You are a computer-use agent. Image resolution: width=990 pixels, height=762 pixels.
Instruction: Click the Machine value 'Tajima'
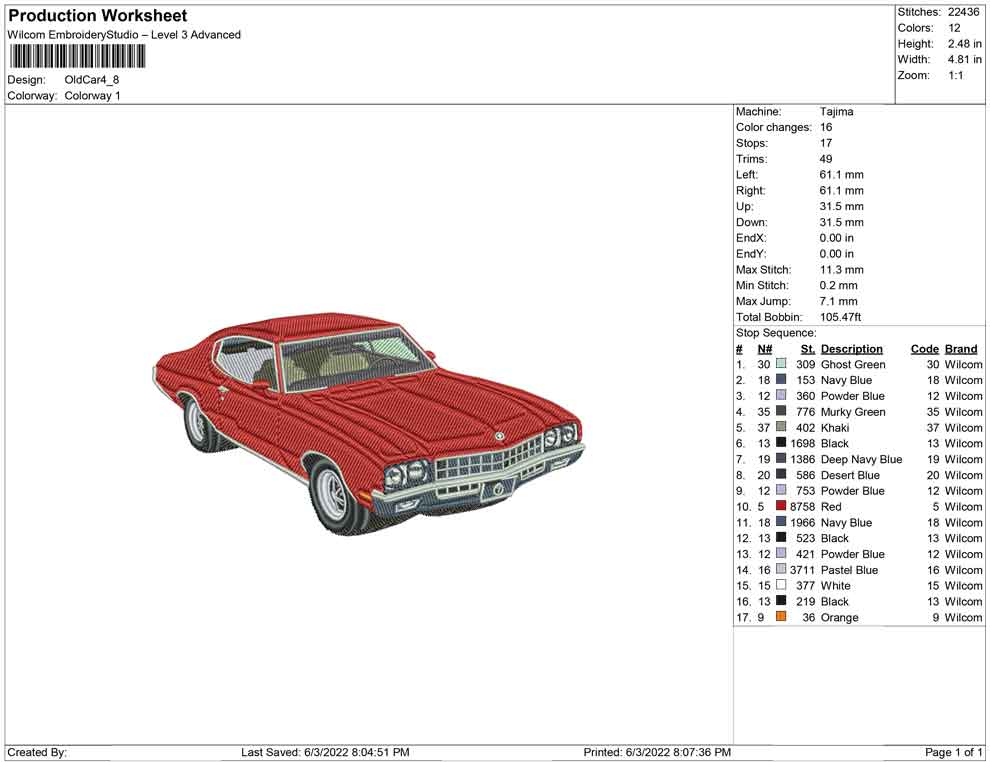coord(837,111)
